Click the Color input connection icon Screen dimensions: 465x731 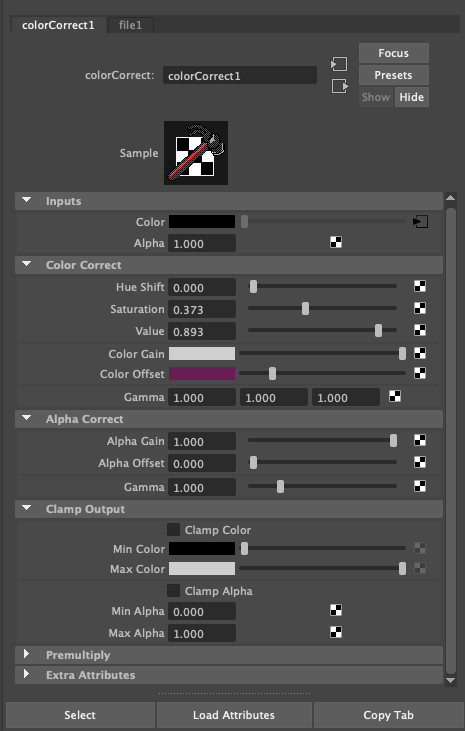point(420,222)
